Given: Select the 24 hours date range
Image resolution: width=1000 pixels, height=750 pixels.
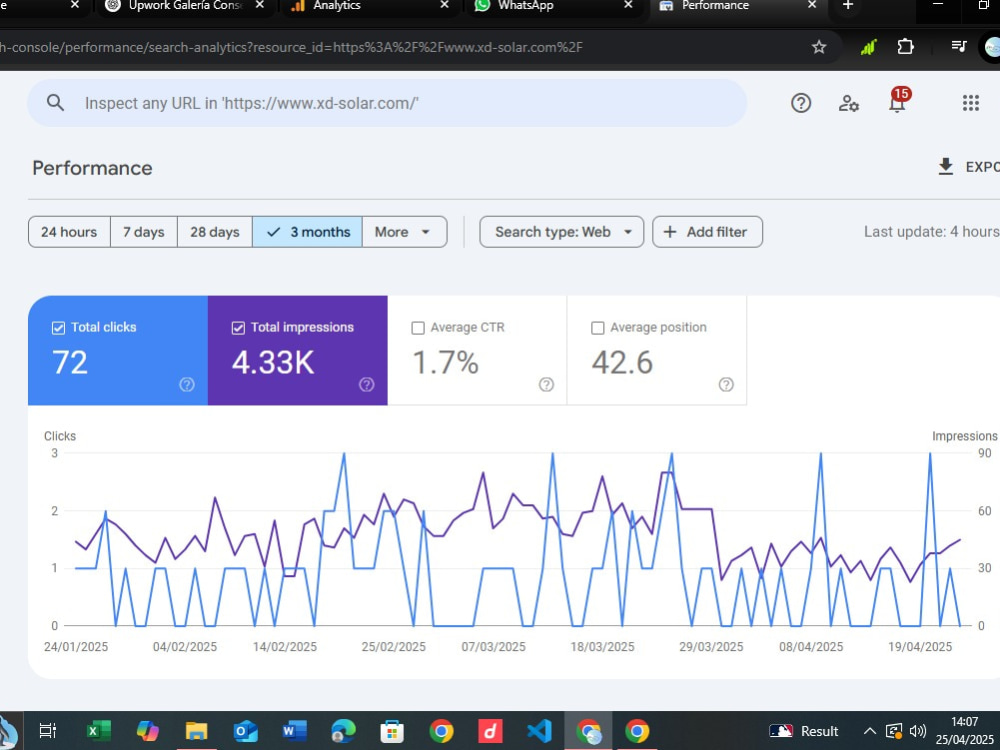Looking at the screenshot, I should (69, 232).
